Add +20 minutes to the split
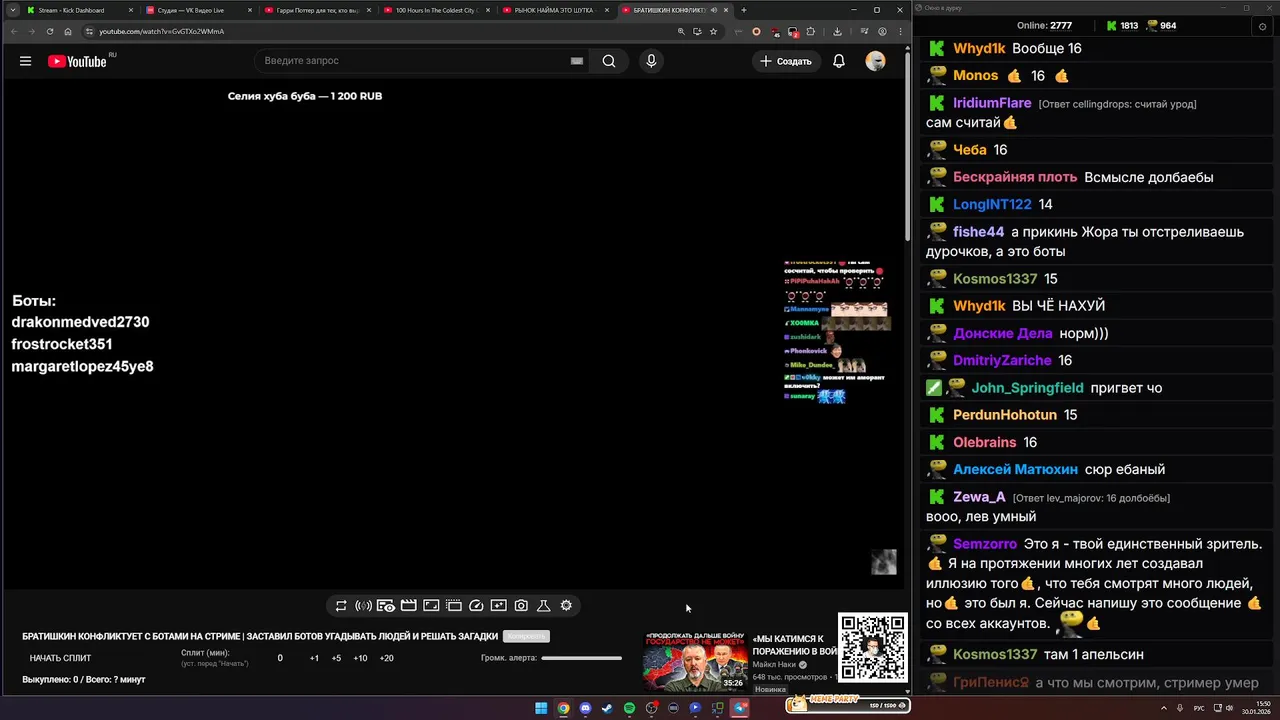The height and width of the screenshot is (720, 1280). (x=386, y=658)
